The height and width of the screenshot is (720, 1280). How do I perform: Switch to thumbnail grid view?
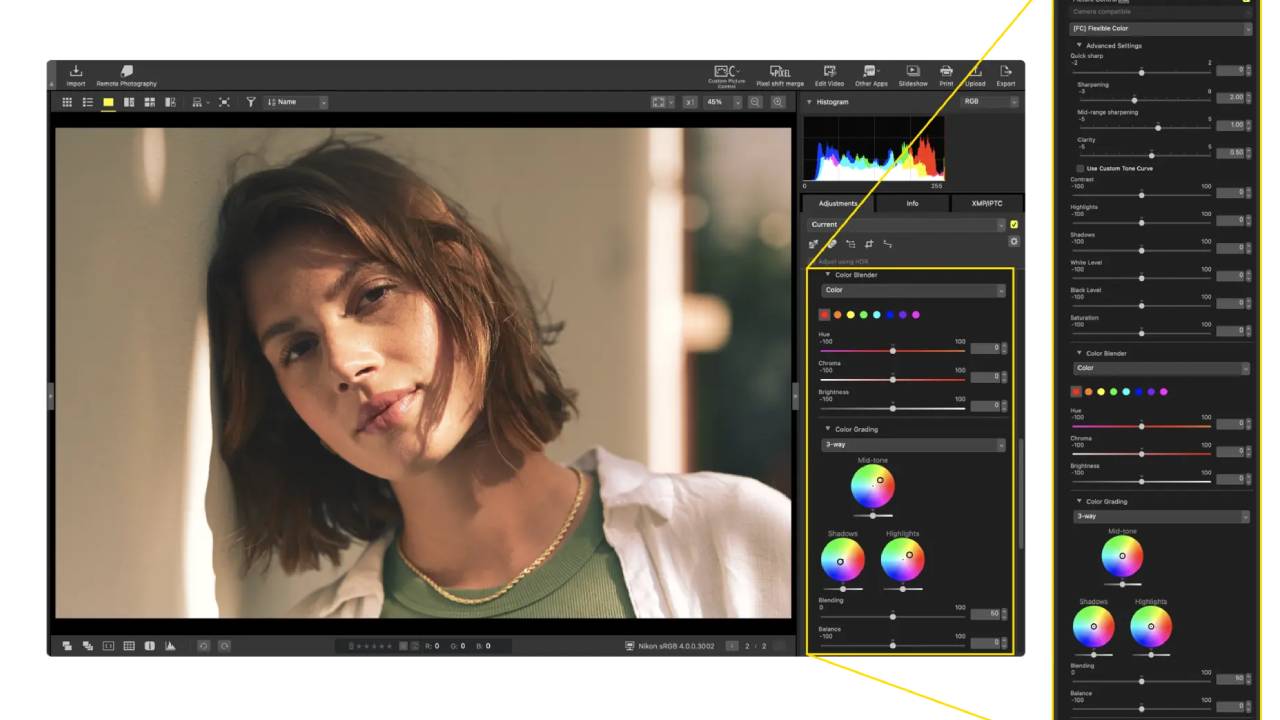point(67,102)
